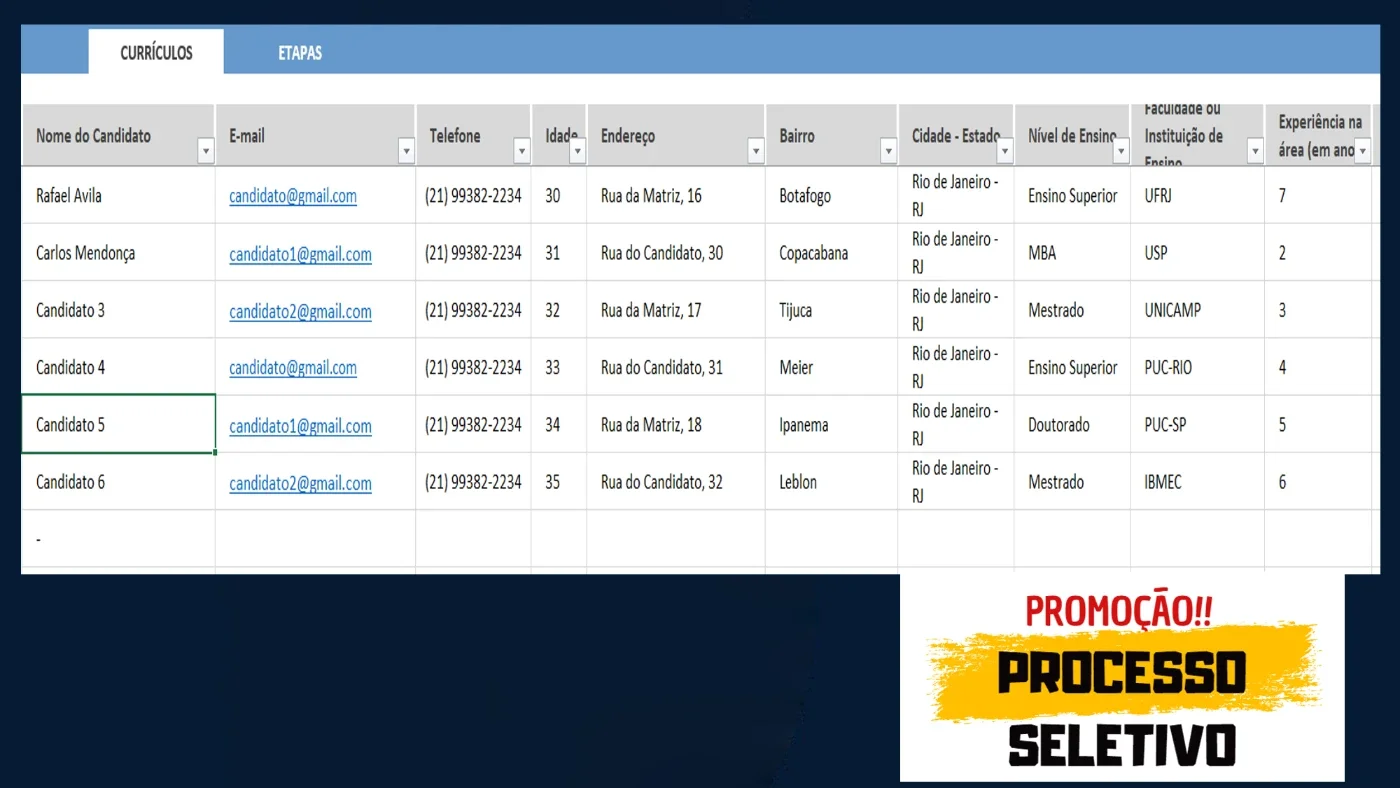
Task: Open the ETAPAS tab
Action: point(300,52)
